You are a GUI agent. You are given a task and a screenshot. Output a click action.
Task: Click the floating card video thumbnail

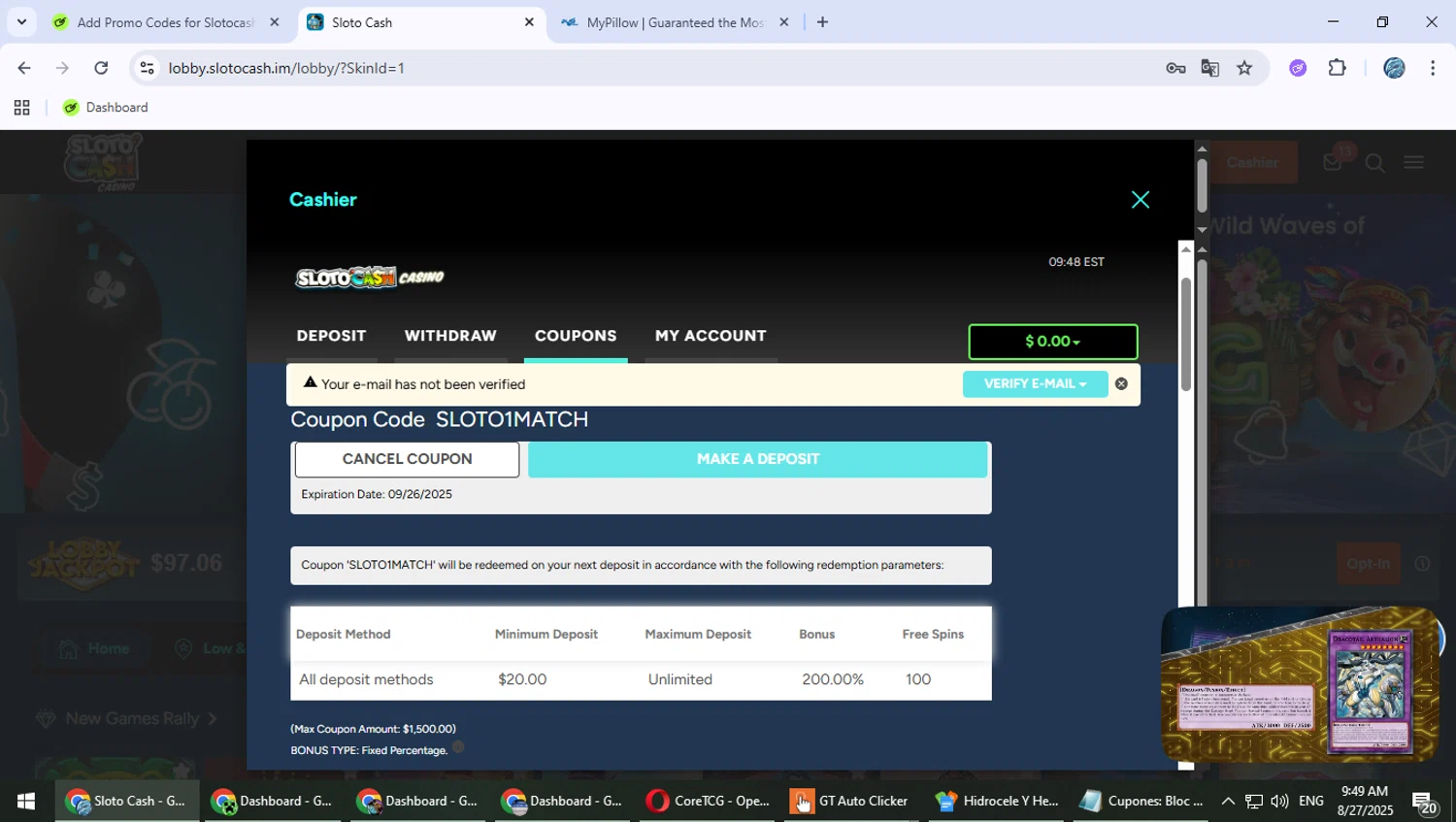(x=1301, y=684)
